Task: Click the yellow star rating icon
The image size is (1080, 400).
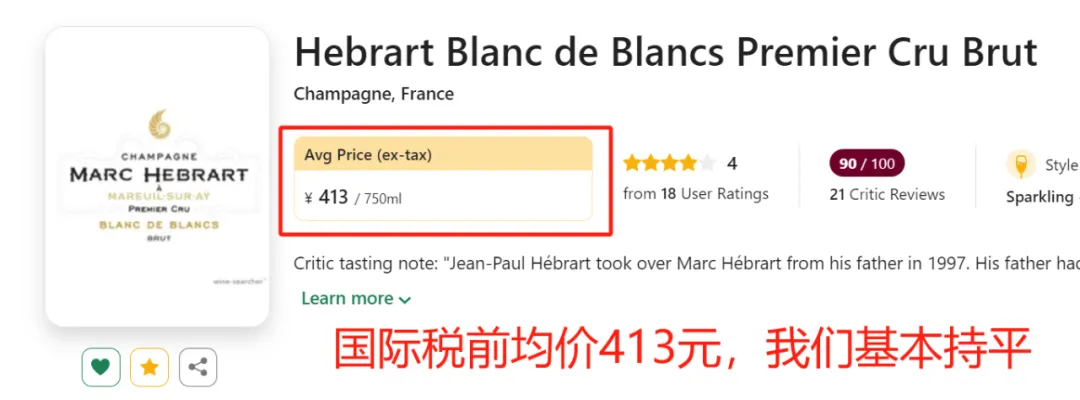Action: 149,367
